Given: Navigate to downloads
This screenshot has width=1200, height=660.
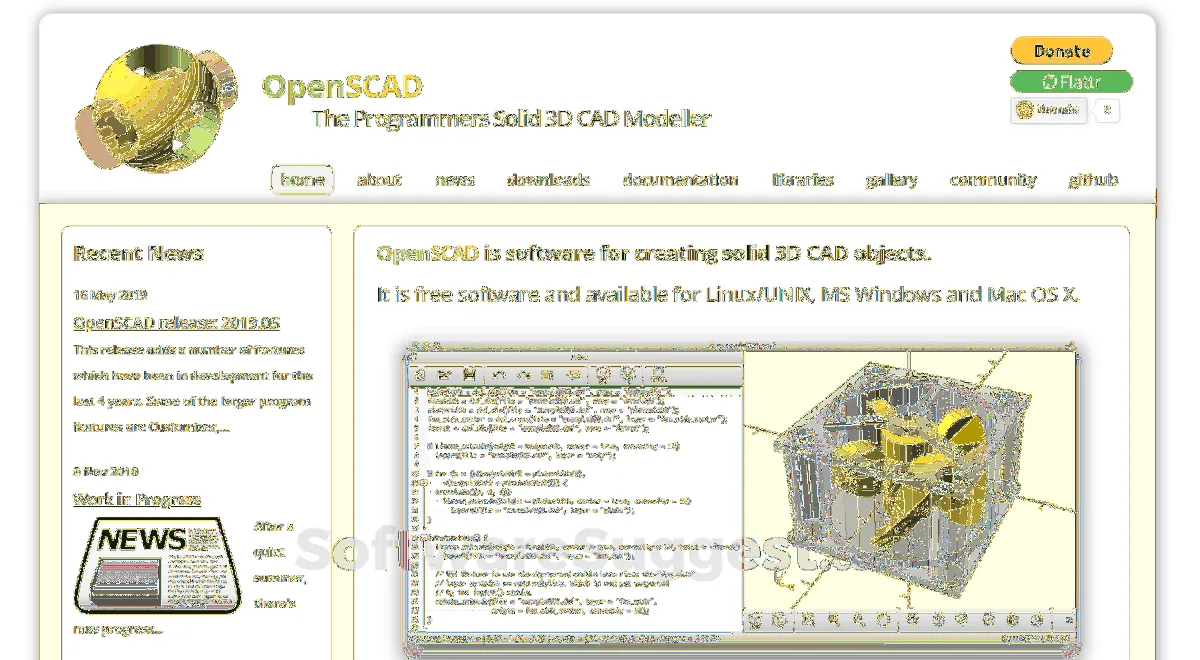Looking at the screenshot, I should pyautogui.click(x=548, y=180).
